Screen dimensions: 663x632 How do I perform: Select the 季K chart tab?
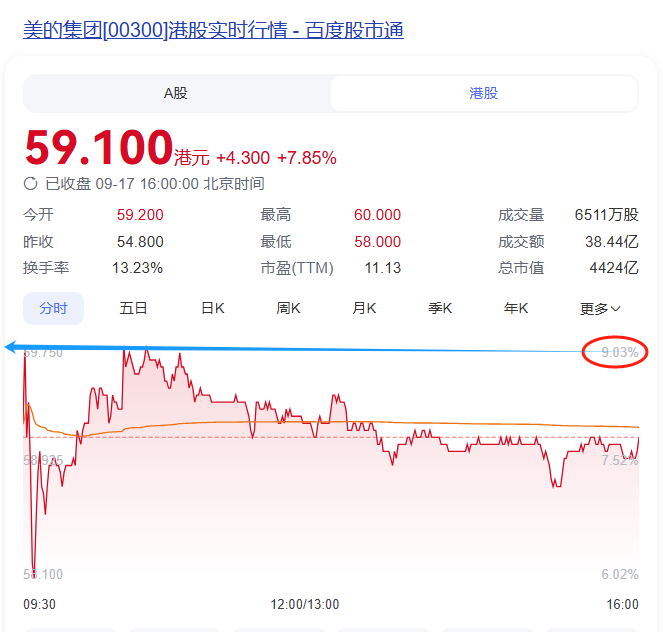pyautogui.click(x=440, y=308)
